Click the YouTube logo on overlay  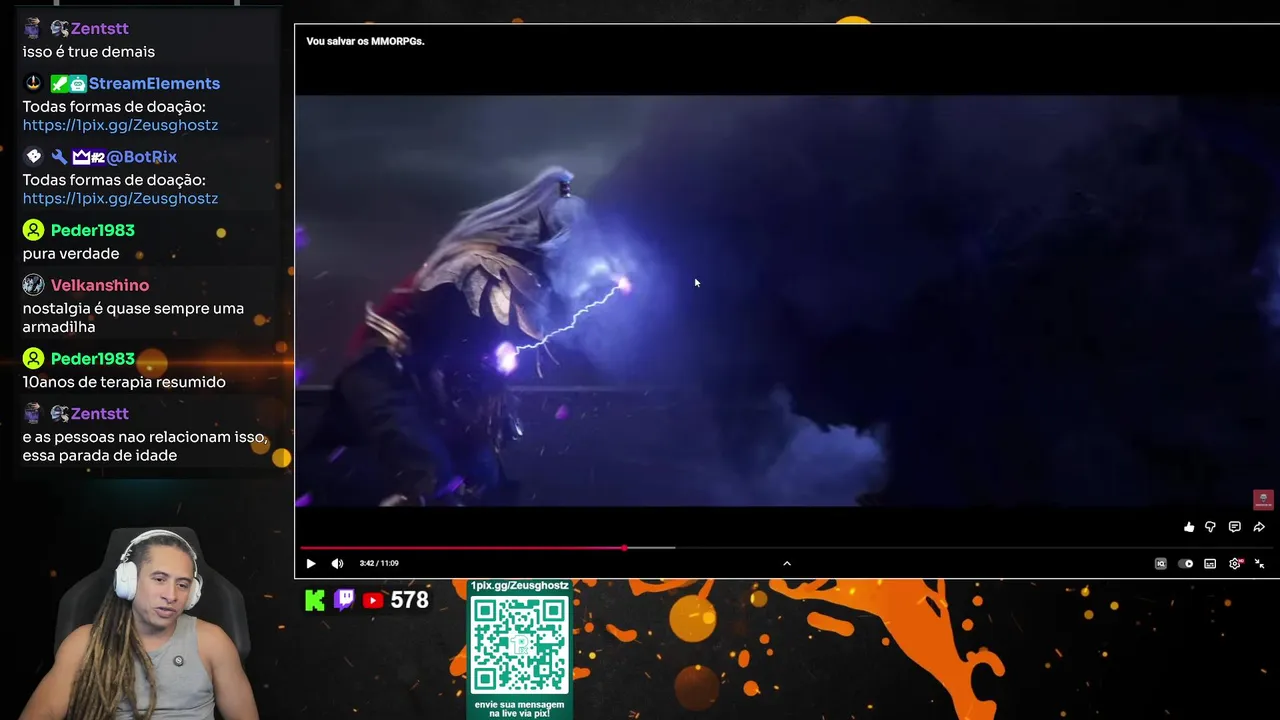pos(373,600)
